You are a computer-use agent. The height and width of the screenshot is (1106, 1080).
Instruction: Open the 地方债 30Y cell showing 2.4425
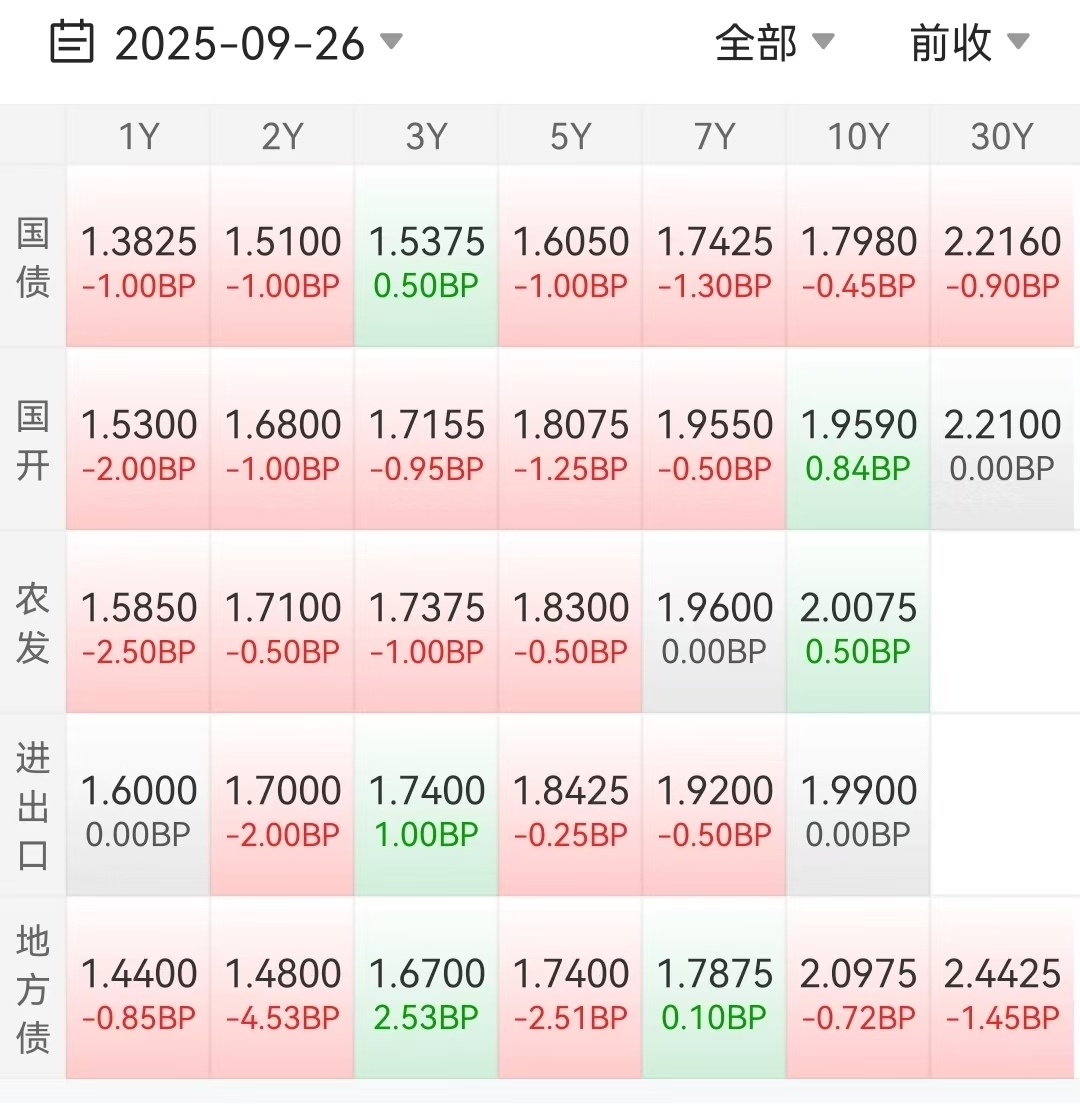[x=1002, y=988]
